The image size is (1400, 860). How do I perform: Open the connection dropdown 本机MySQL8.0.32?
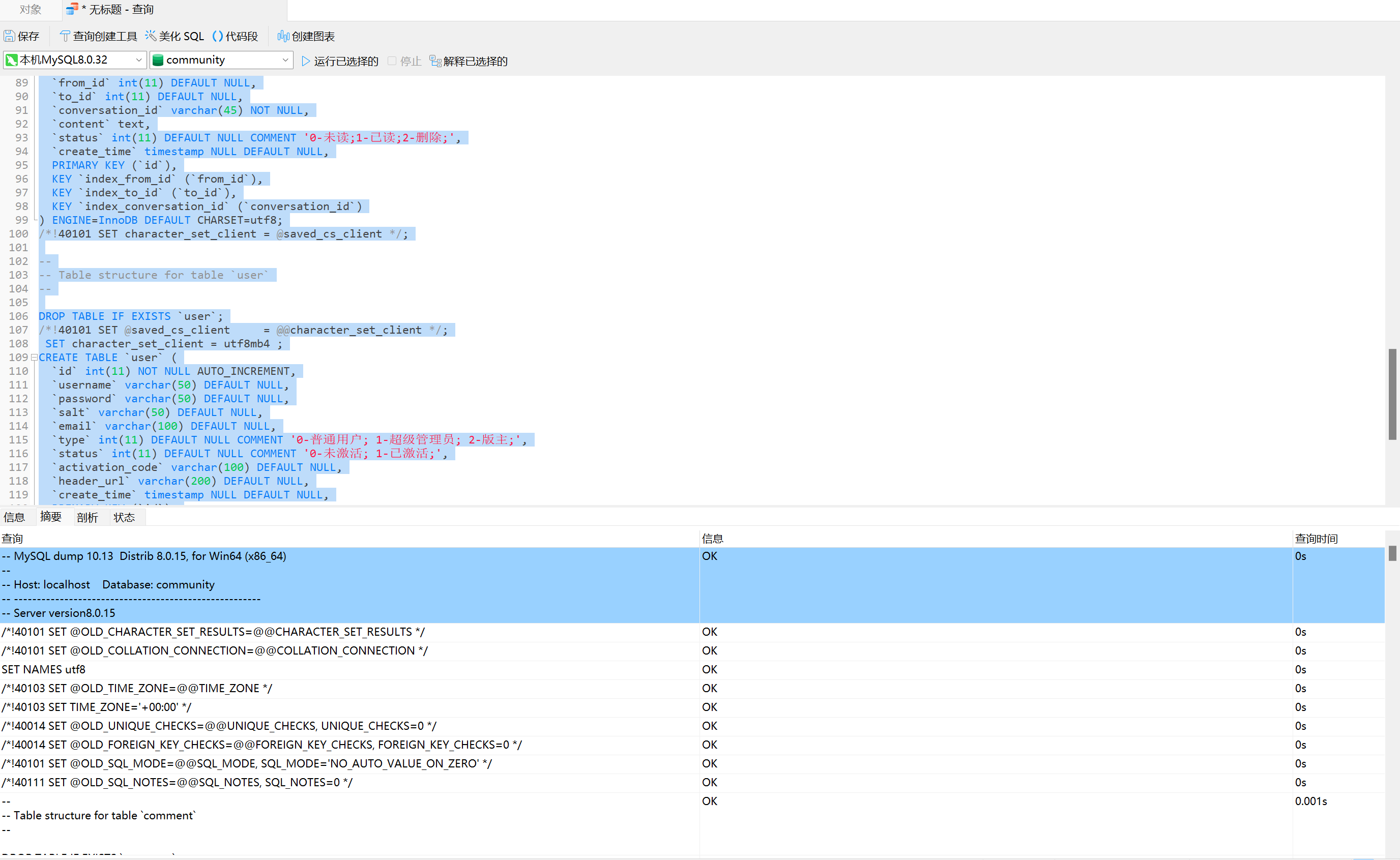pyautogui.click(x=74, y=60)
